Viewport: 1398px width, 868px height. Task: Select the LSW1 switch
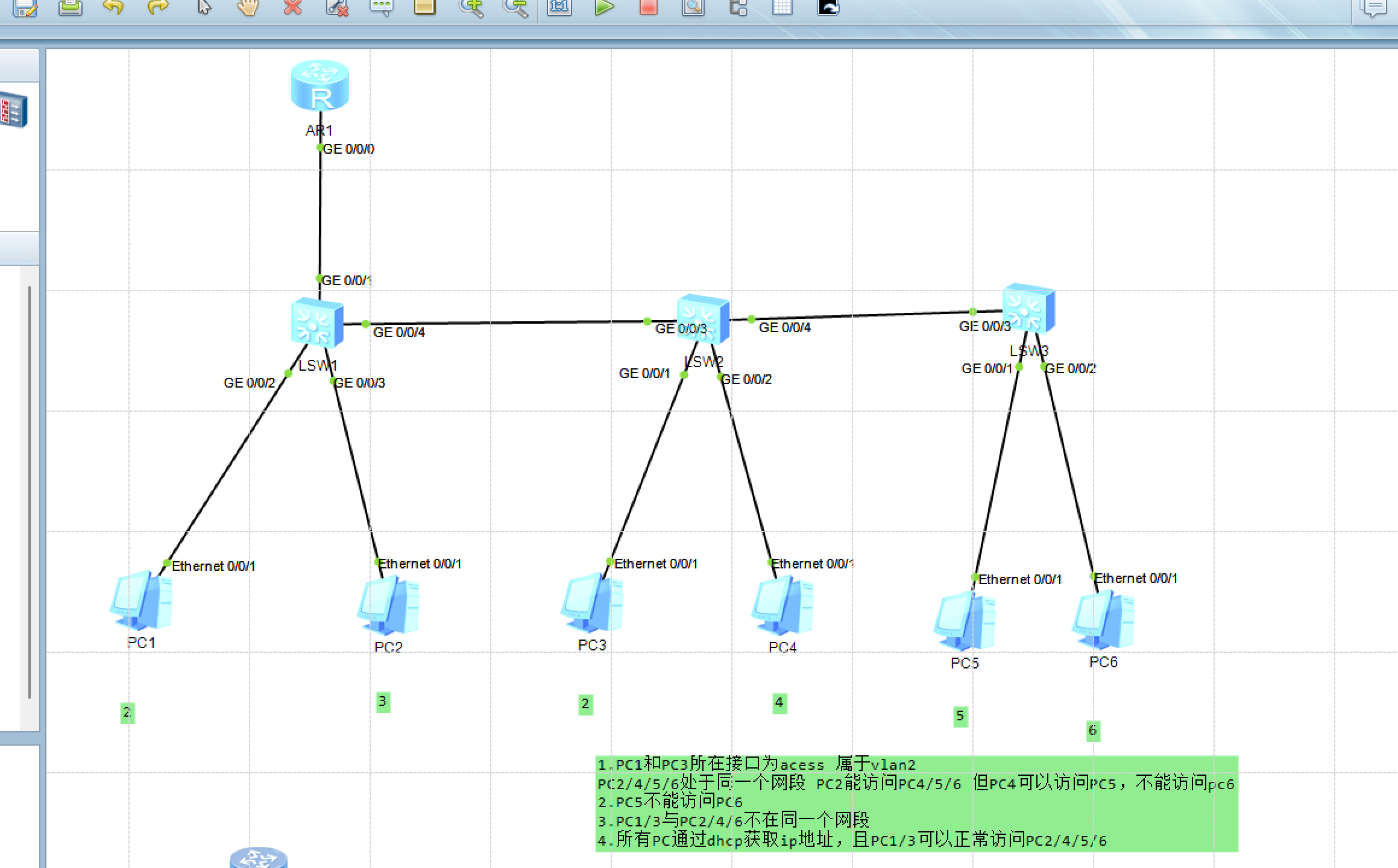pos(317,324)
